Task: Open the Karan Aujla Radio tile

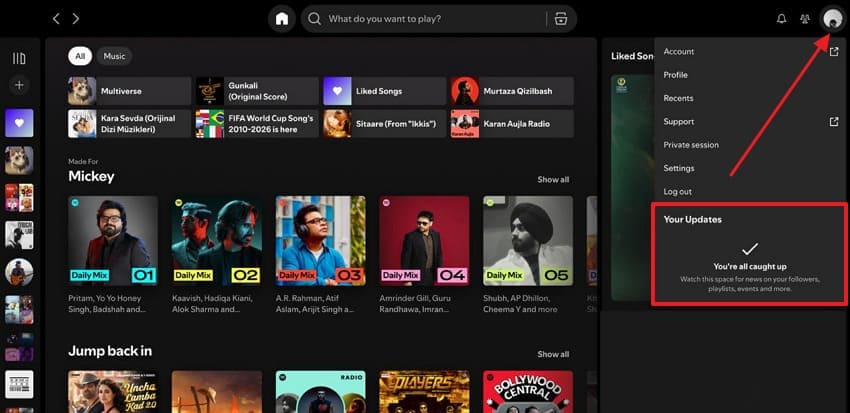Action: (x=512, y=124)
